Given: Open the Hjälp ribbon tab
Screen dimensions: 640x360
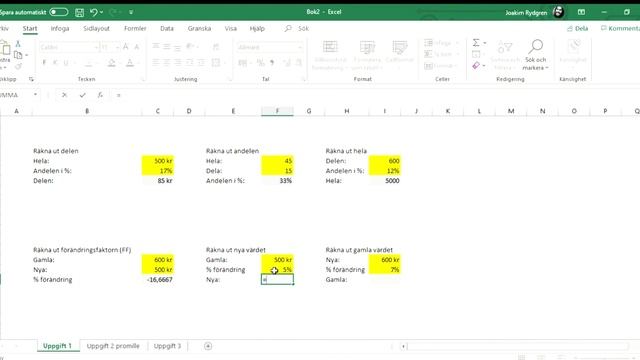Looking at the screenshot, I should tap(257, 29).
